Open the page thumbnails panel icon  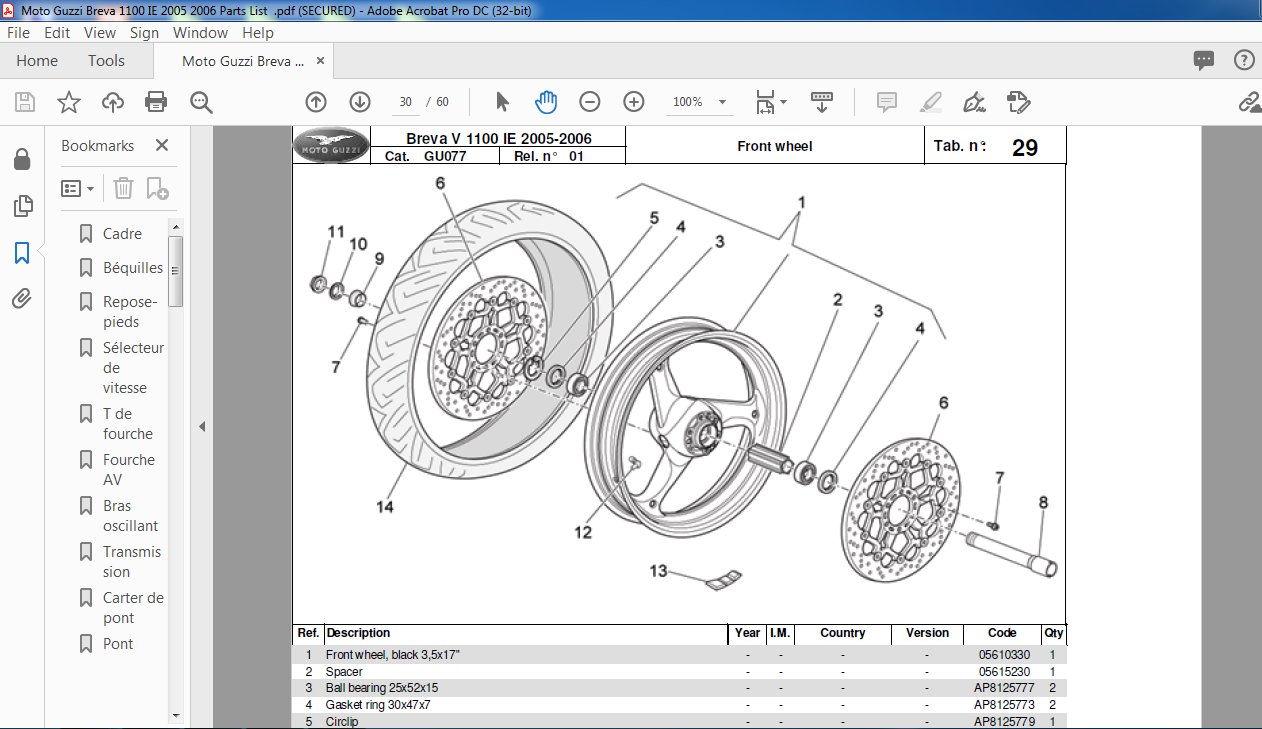click(22, 207)
